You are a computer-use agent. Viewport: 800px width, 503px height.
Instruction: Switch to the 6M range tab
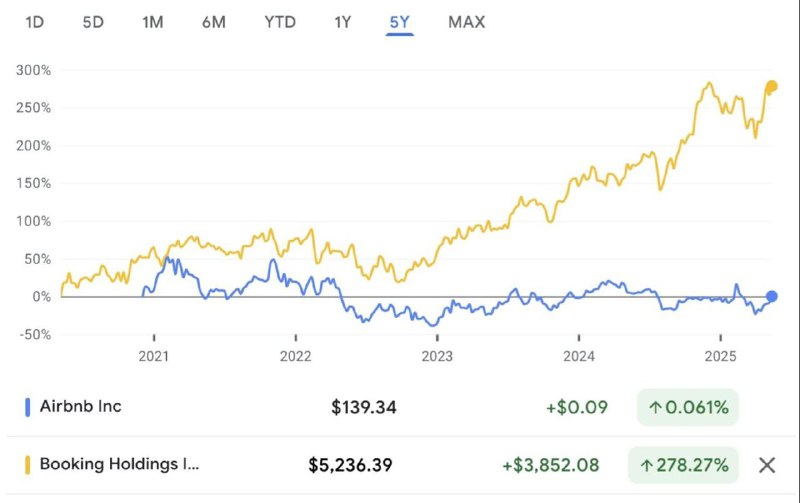(x=214, y=22)
